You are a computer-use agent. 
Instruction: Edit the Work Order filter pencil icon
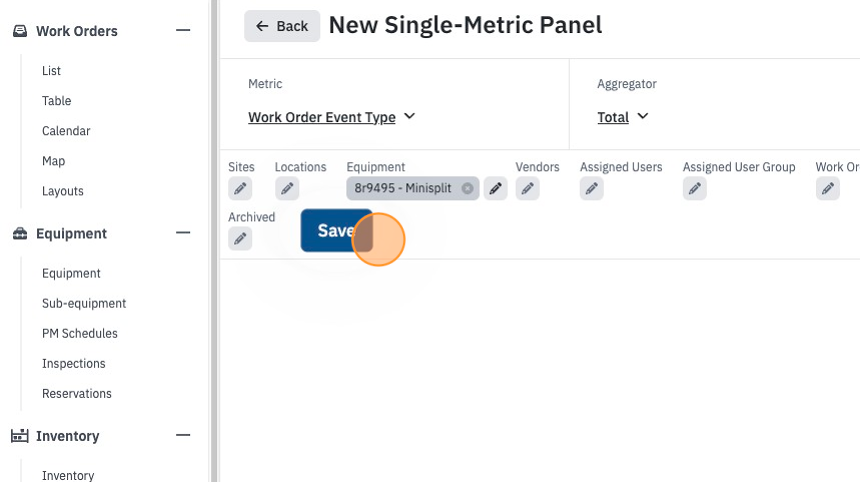(x=828, y=189)
